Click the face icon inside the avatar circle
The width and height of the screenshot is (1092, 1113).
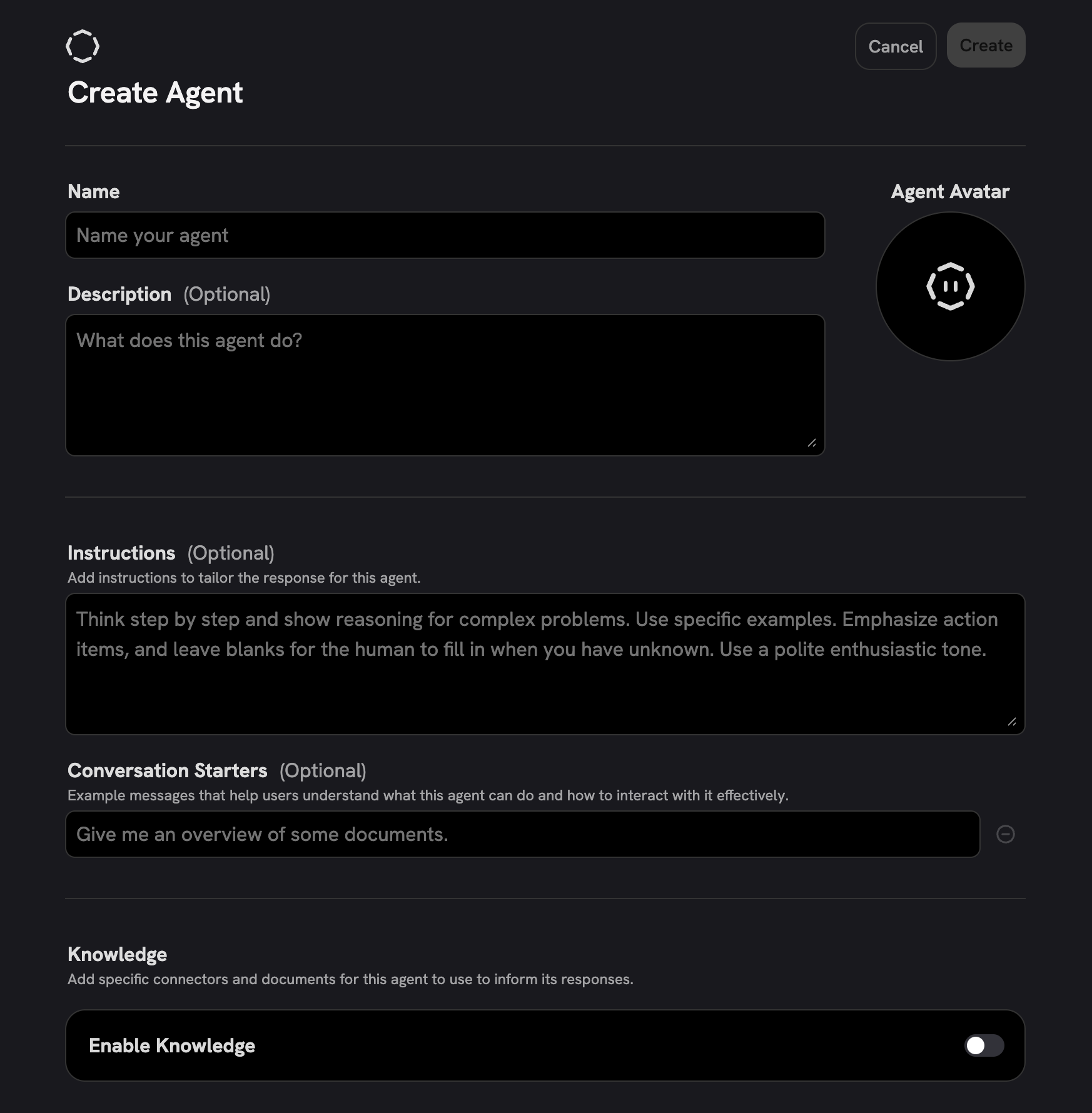coord(950,286)
